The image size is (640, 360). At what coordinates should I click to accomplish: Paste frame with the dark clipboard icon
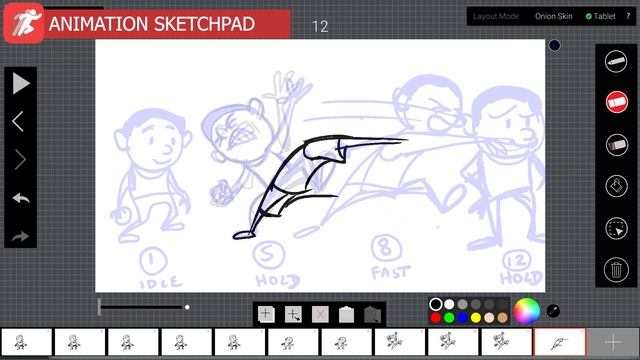click(372, 315)
